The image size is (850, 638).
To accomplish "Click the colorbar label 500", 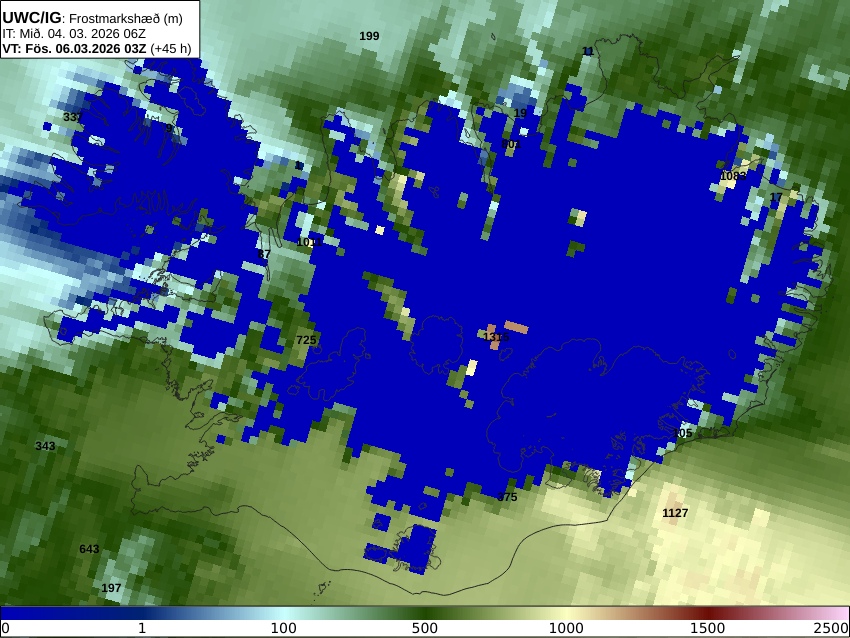I will coord(425,629).
